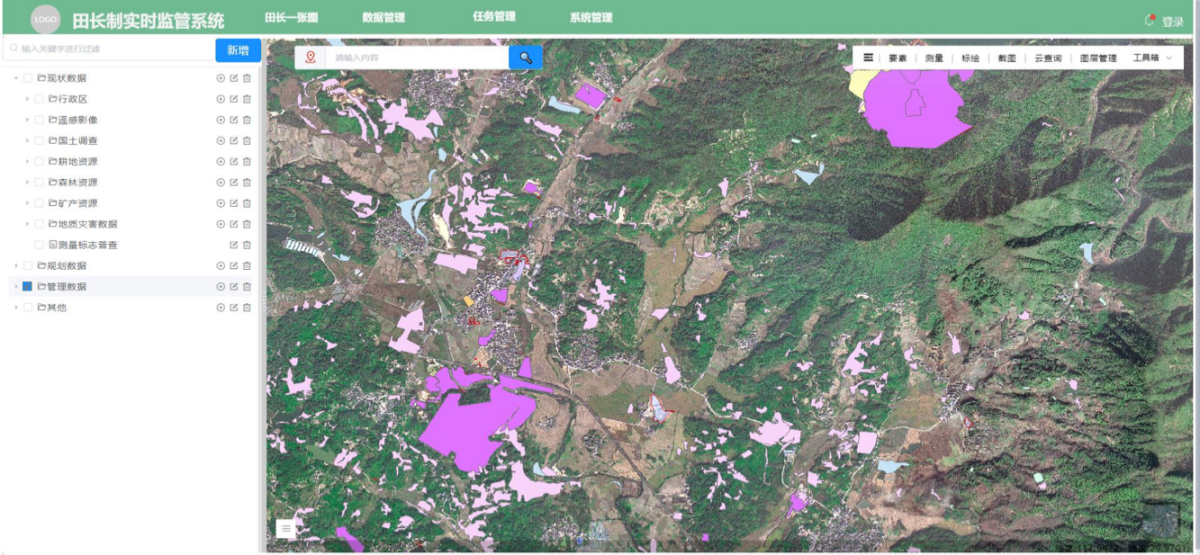Open the hamburger menu in map toolbar
The width and height of the screenshot is (1200, 555).
868,58
